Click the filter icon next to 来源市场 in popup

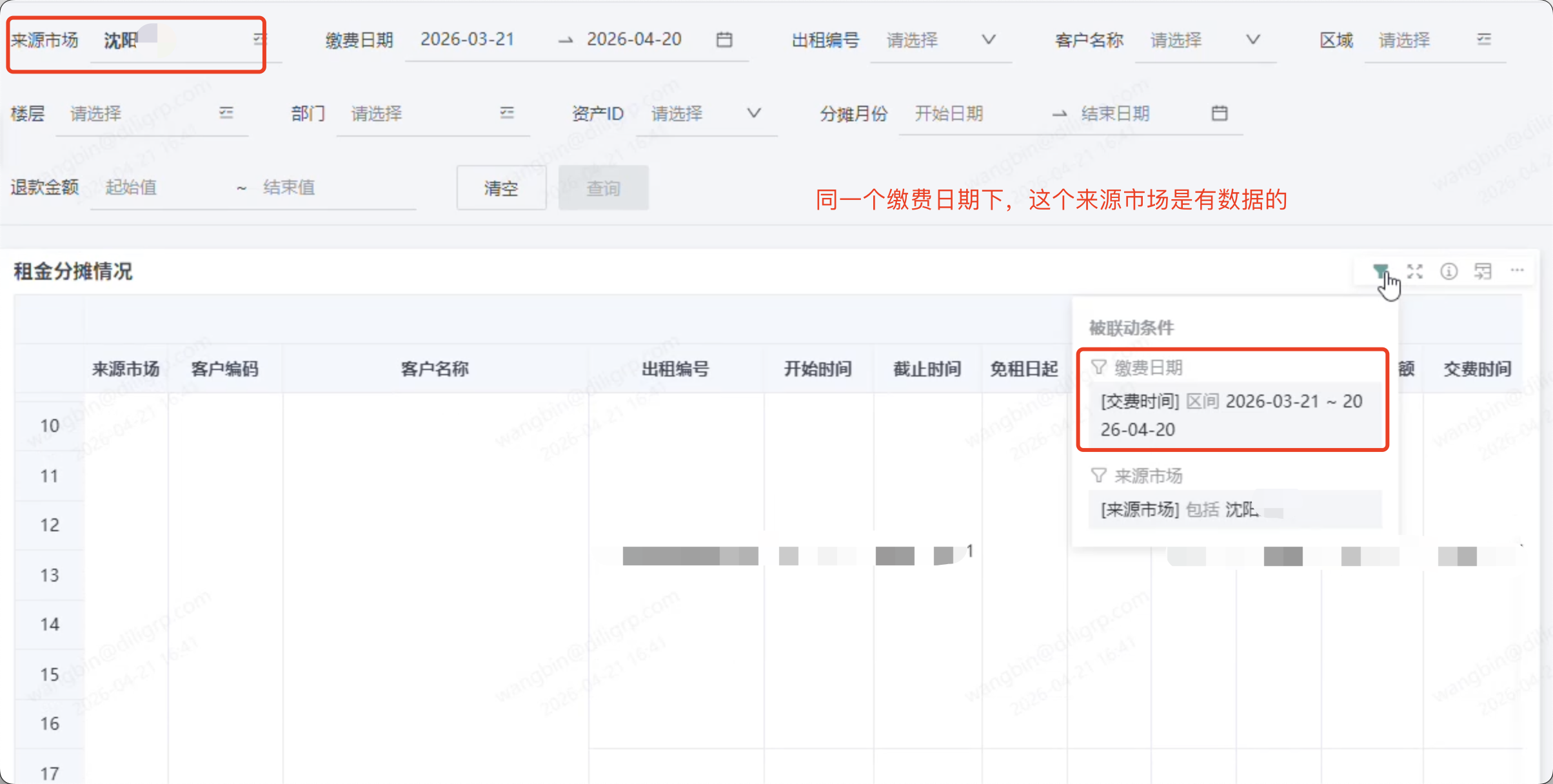coord(1098,475)
